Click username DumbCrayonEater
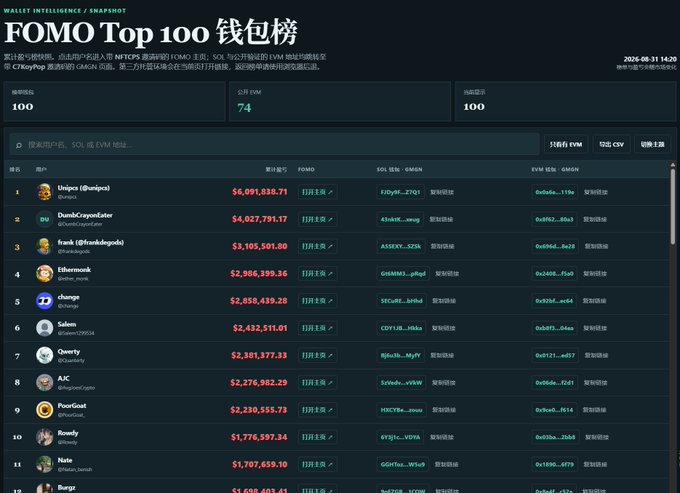Screen dimensions: 680x493 point(85,215)
